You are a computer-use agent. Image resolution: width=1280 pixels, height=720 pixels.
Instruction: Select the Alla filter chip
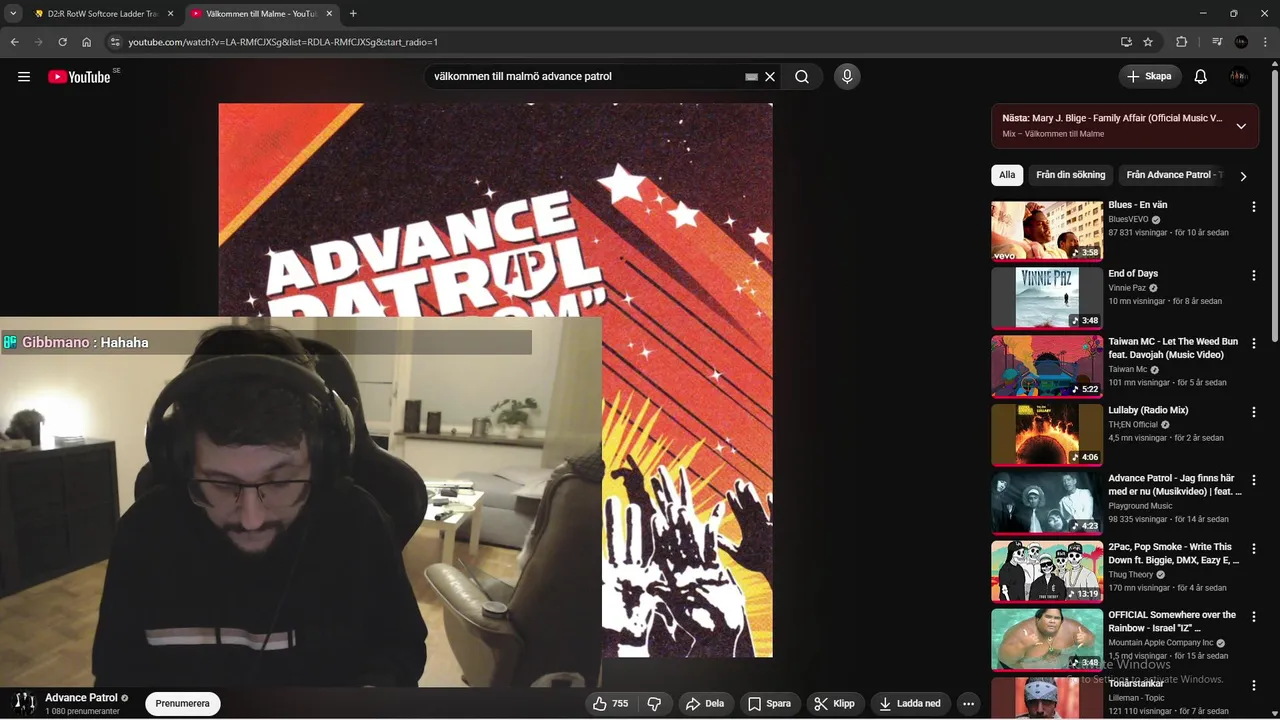pyautogui.click(x=1007, y=175)
